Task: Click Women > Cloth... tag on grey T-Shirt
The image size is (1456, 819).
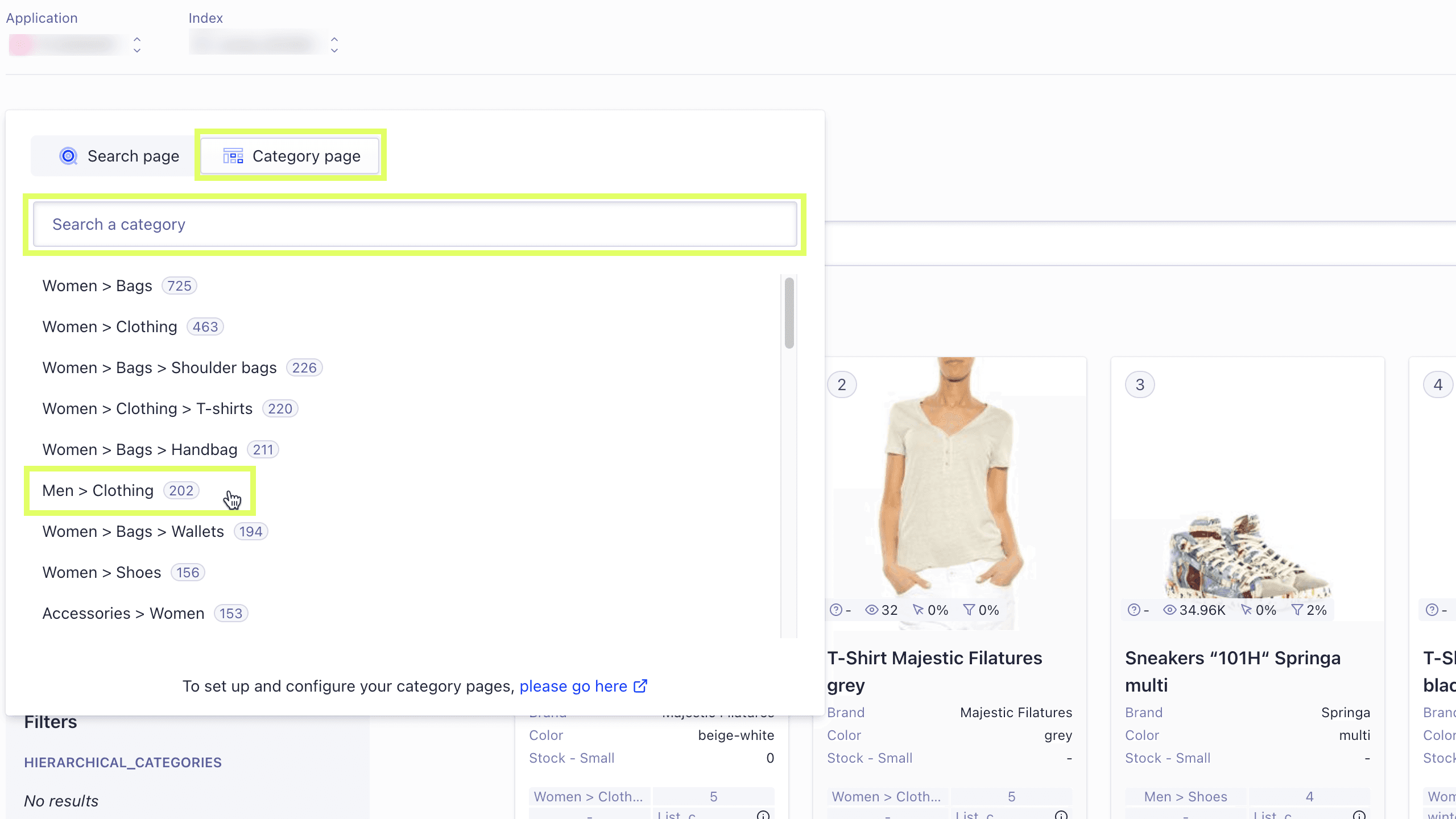Action: pyautogui.click(x=887, y=796)
